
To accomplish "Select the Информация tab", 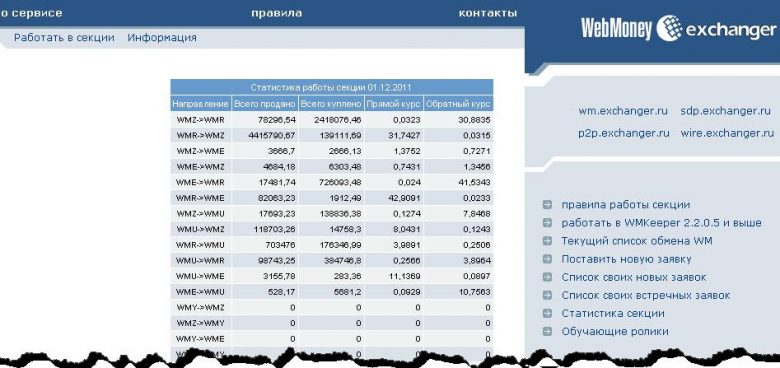I will 162,38.
